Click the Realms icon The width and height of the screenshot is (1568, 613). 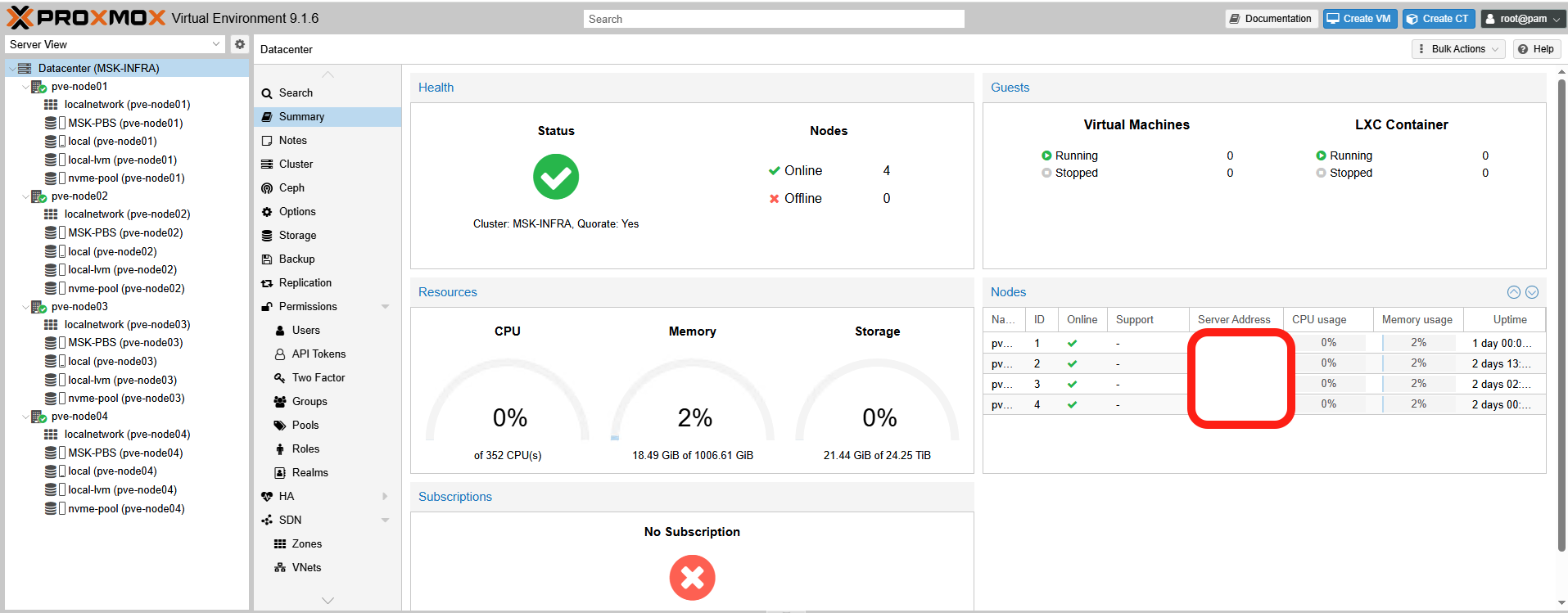[280, 473]
